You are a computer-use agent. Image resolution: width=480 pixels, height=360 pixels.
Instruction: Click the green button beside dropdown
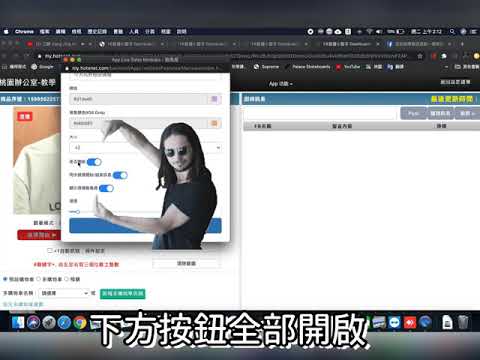(x=123, y=294)
